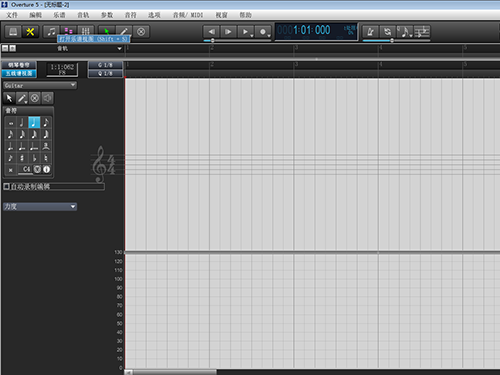The height and width of the screenshot is (375, 500).
Task: Select the sharp accidental in the note palette
Action: 22,158
